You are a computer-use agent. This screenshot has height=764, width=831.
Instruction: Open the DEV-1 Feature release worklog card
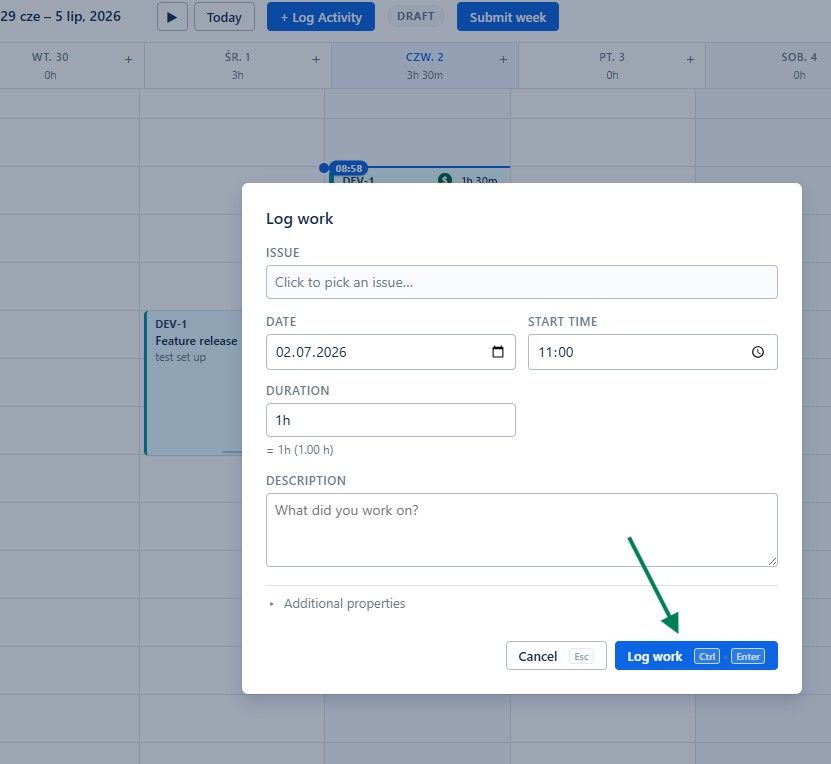(x=194, y=383)
